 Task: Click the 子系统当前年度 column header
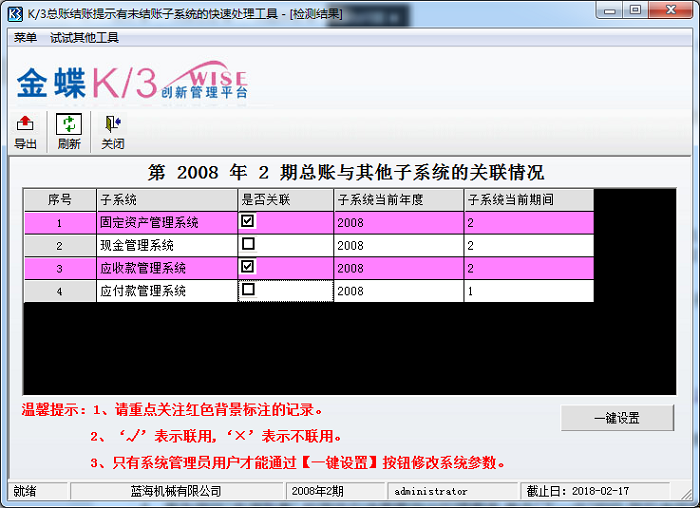398,199
